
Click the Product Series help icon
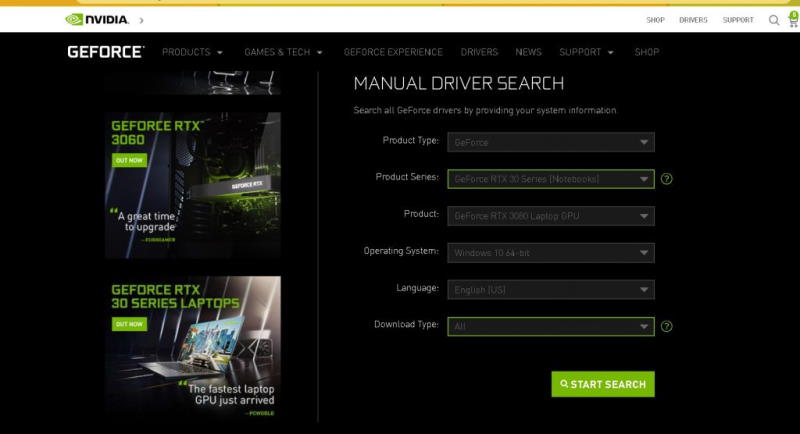(x=666, y=178)
